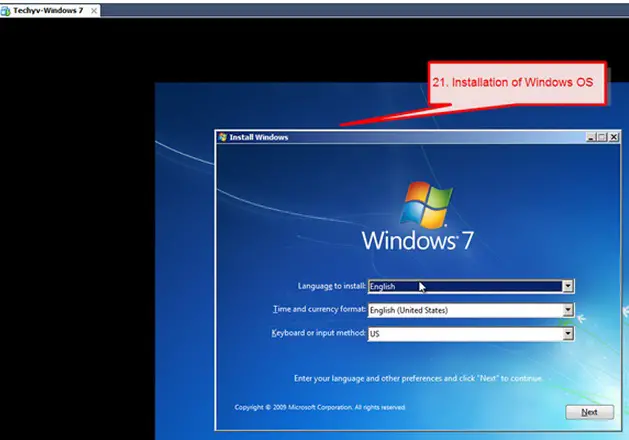This screenshot has width=629, height=440.
Task: Click the Time and currency format label
Action: point(320,309)
